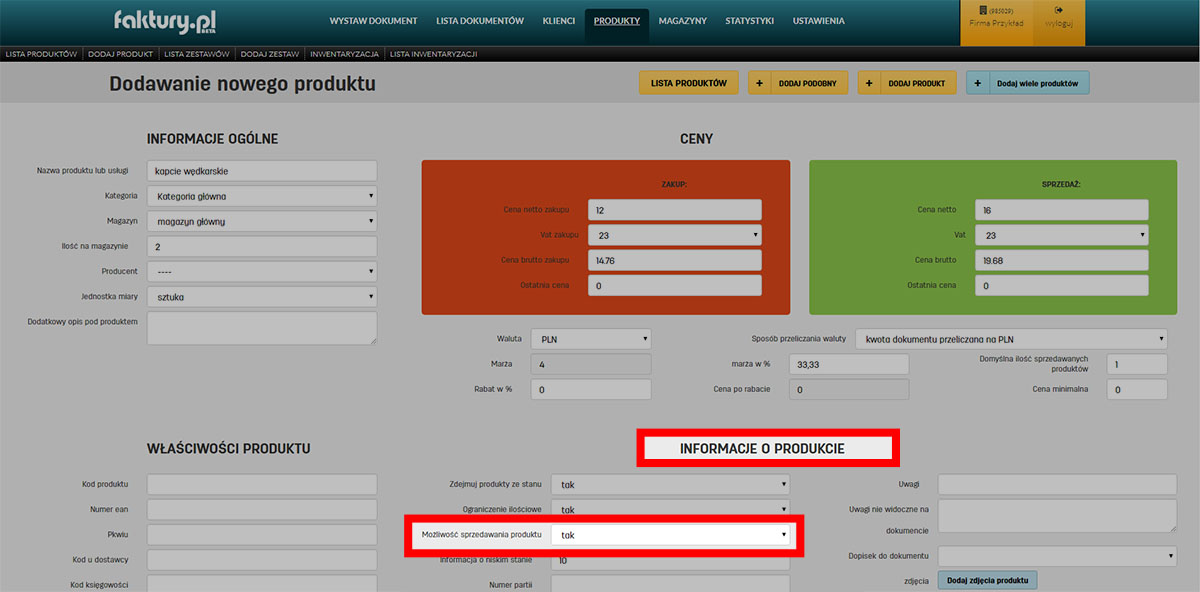
Task: Open the Kategoria dropdown
Action: pos(261,196)
